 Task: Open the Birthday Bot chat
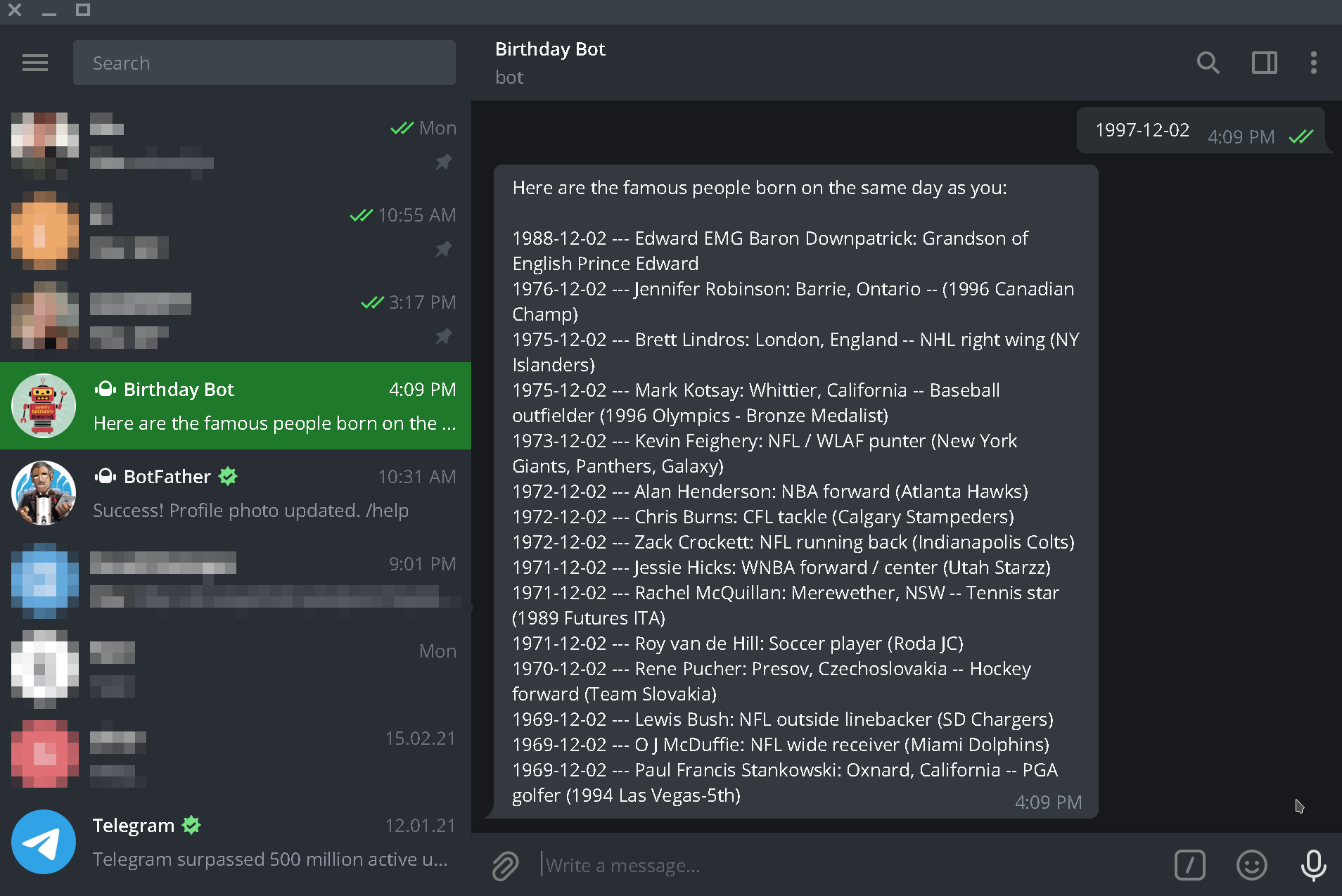(236, 406)
